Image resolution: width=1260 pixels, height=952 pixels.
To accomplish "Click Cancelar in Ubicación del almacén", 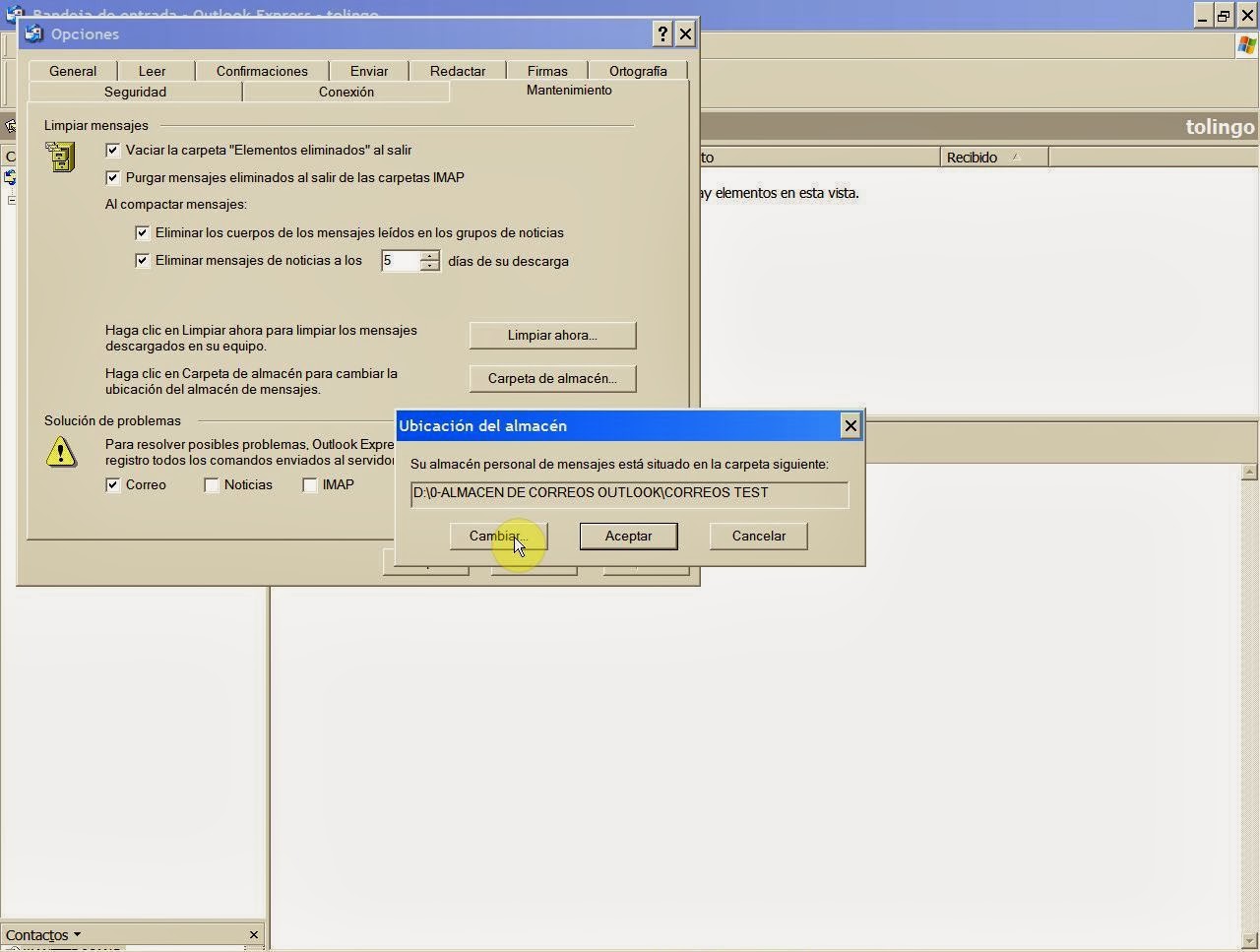I will pyautogui.click(x=758, y=536).
